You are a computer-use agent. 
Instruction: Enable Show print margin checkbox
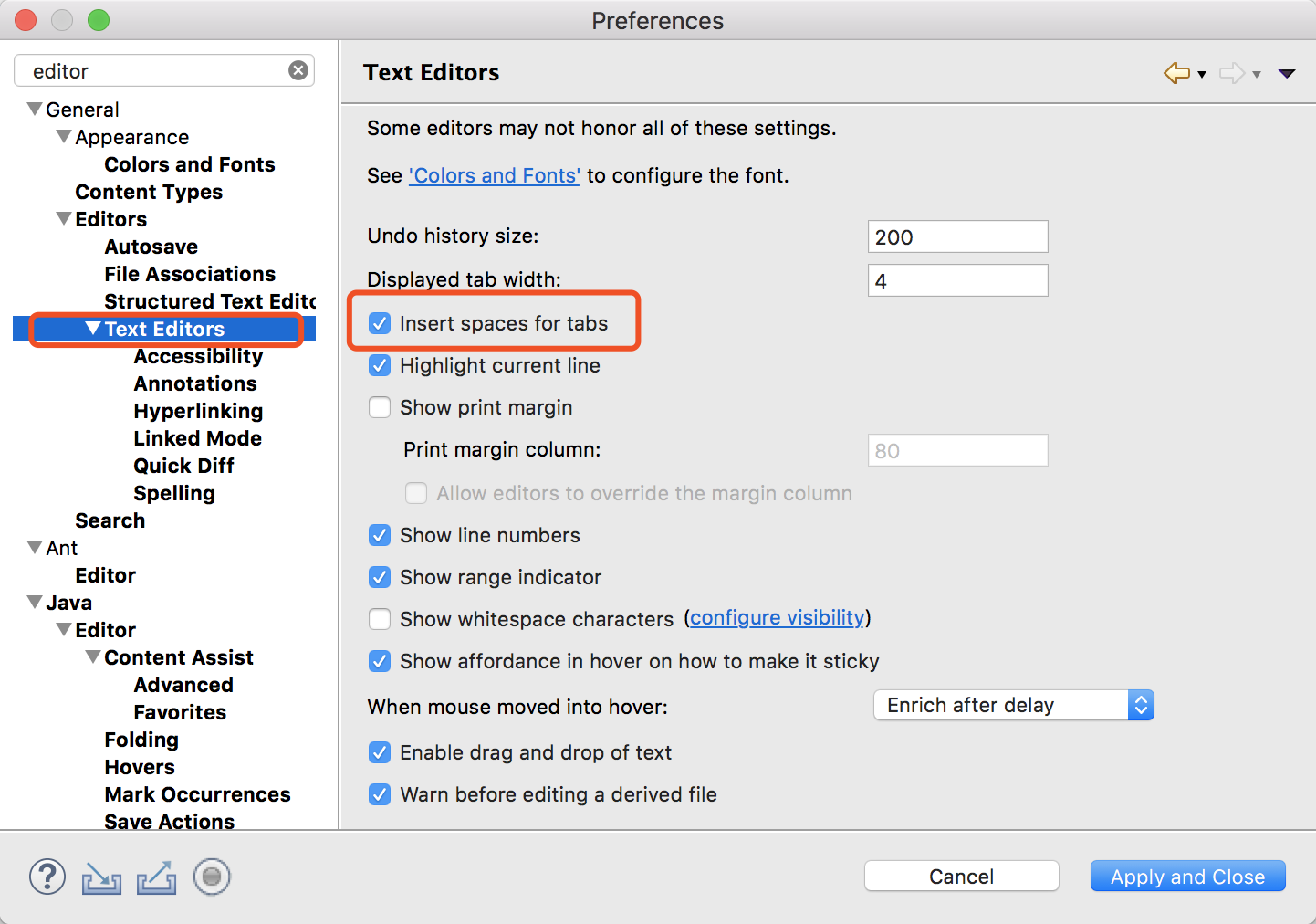pos(380,407)
